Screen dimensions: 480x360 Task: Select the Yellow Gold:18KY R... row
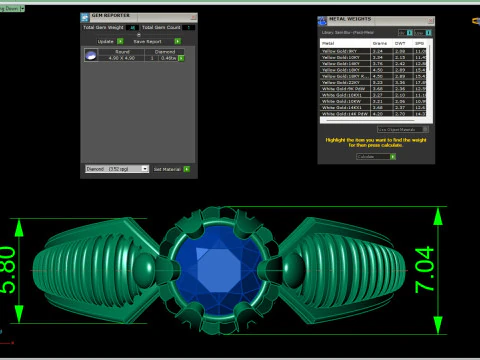(373, 76)
